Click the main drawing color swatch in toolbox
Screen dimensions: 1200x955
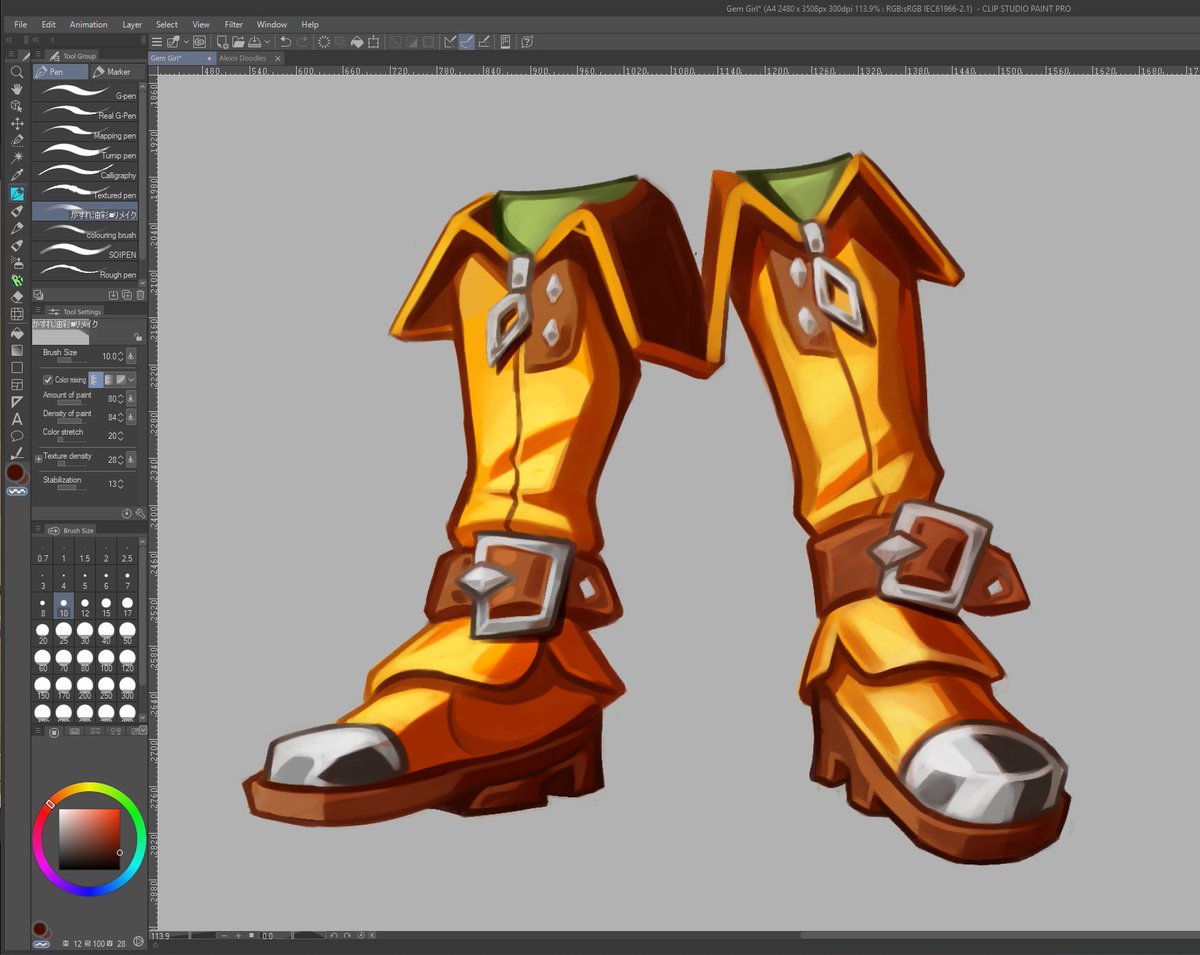point(15,471)
